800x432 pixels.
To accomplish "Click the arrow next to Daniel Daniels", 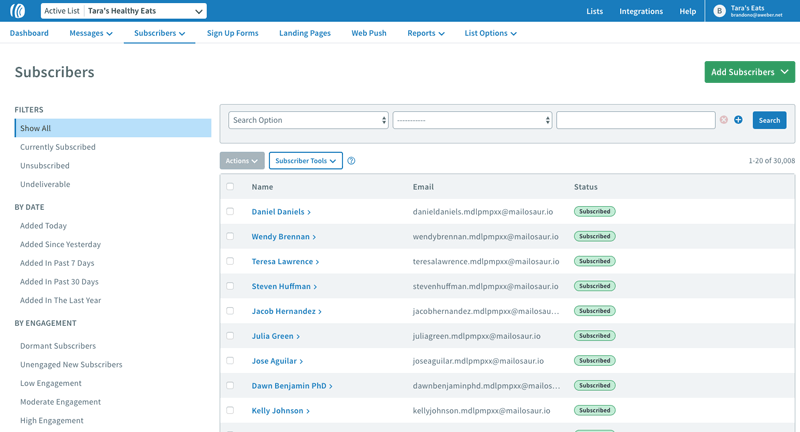I will [309, 212].
